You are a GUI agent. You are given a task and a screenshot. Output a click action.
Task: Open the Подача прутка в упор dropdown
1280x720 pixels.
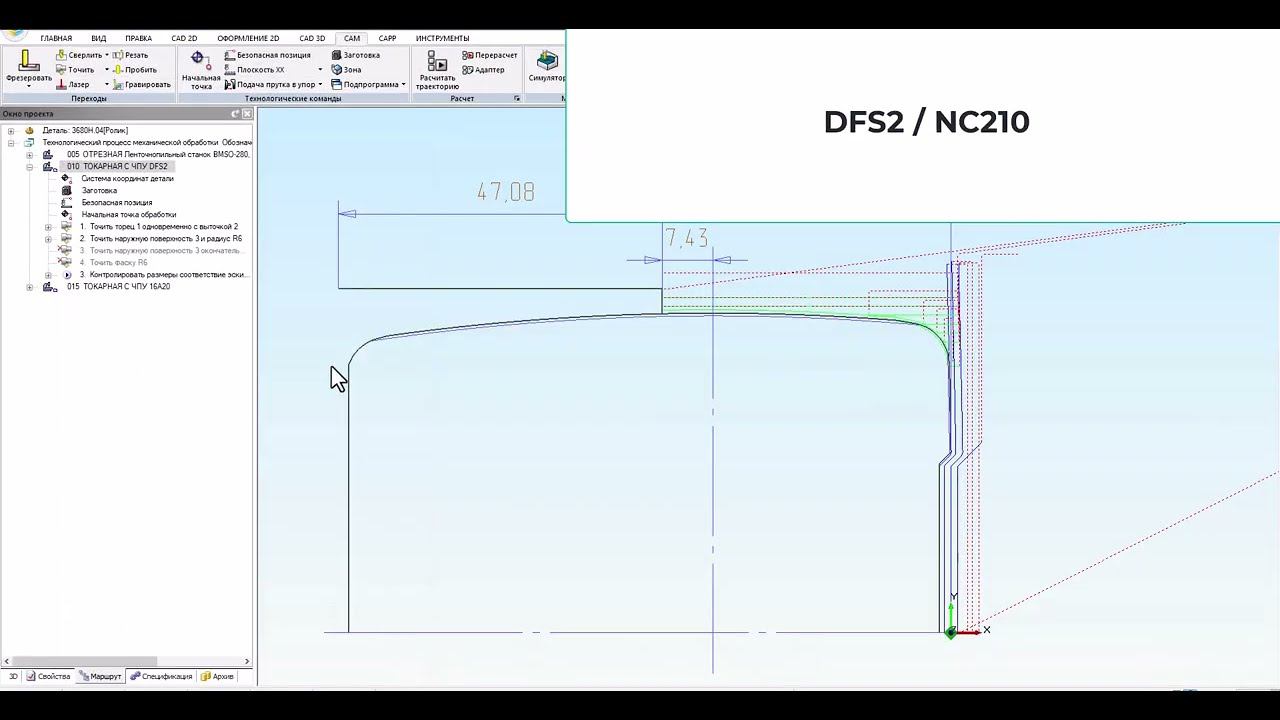(320, 85)
